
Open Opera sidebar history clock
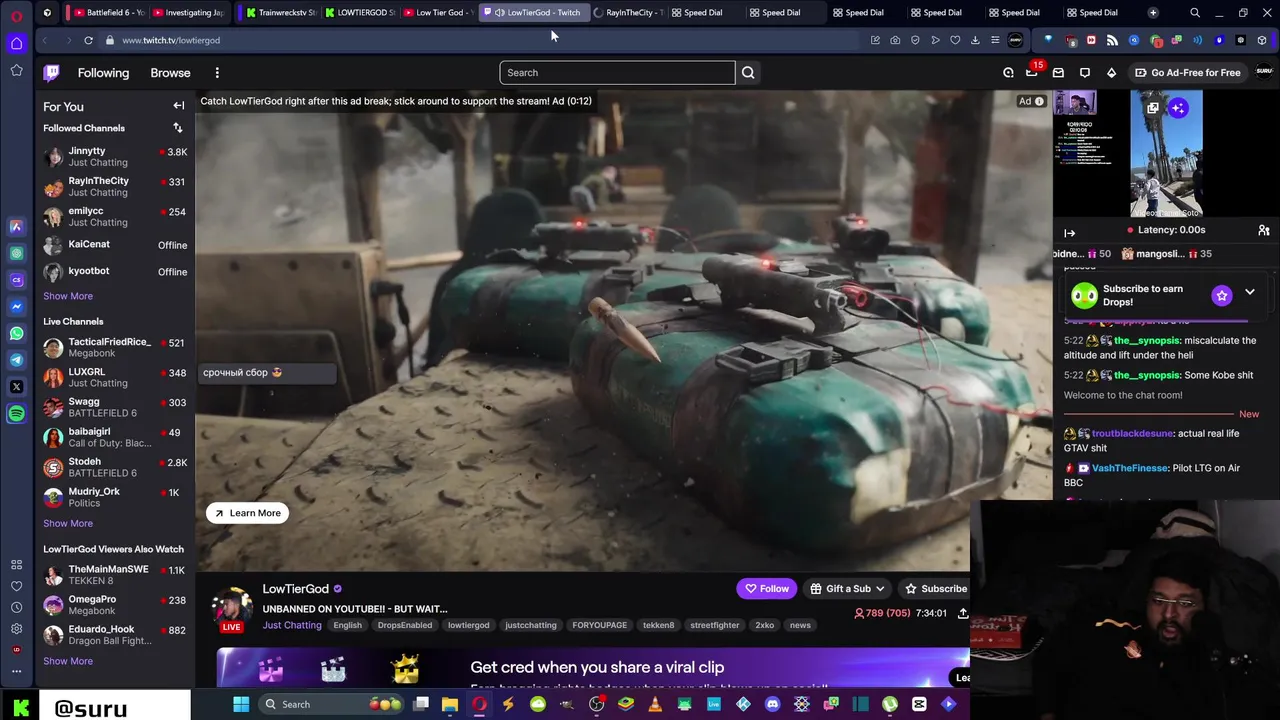tap(16, 607)
